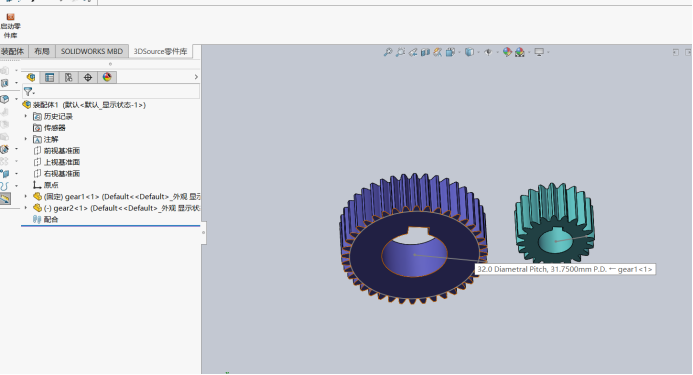Click the curves icon in left sidebar
This screenshot has width=693, height=375.
click(x=4, y=186)
